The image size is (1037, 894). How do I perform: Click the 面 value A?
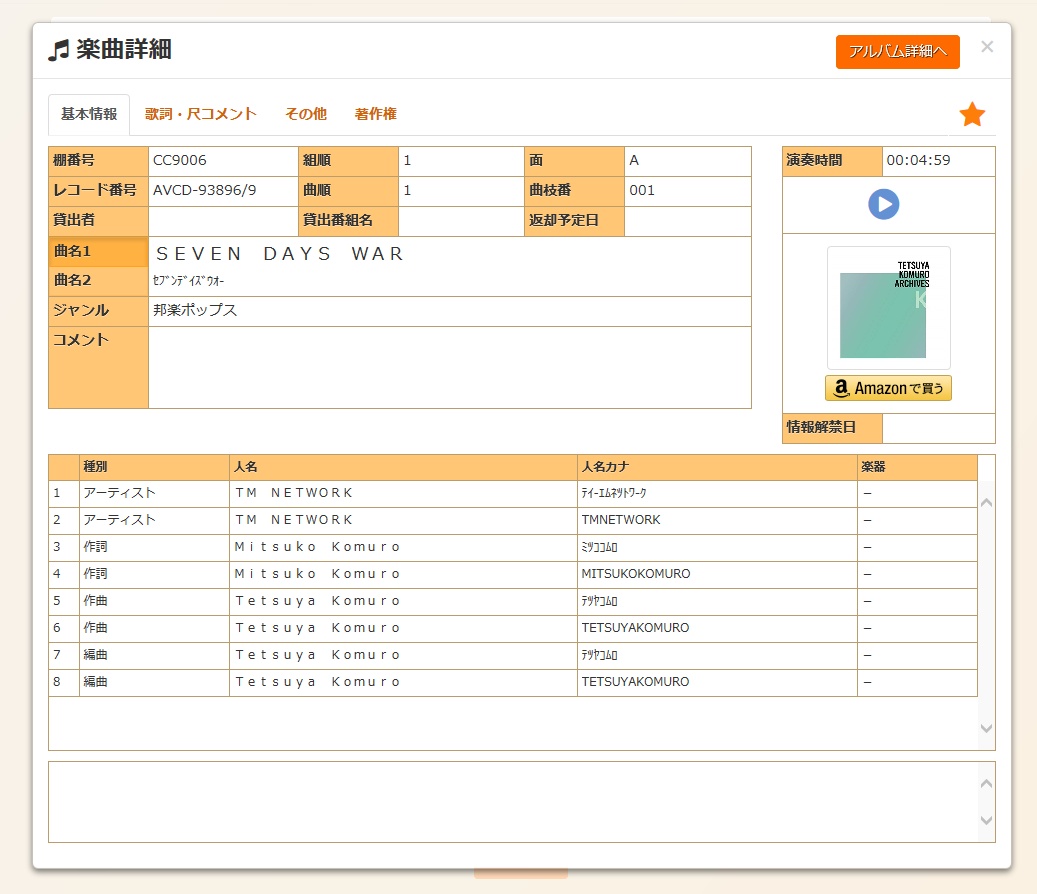634,161
